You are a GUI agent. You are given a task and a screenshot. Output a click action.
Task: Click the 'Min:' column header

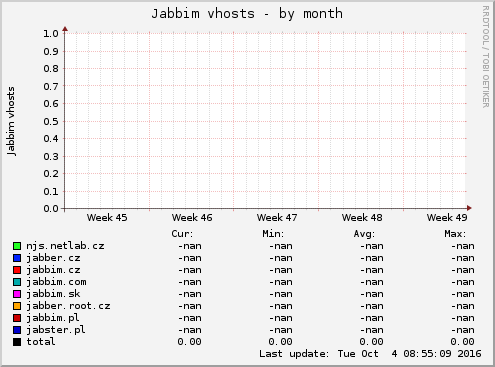(x=273, y=234)
